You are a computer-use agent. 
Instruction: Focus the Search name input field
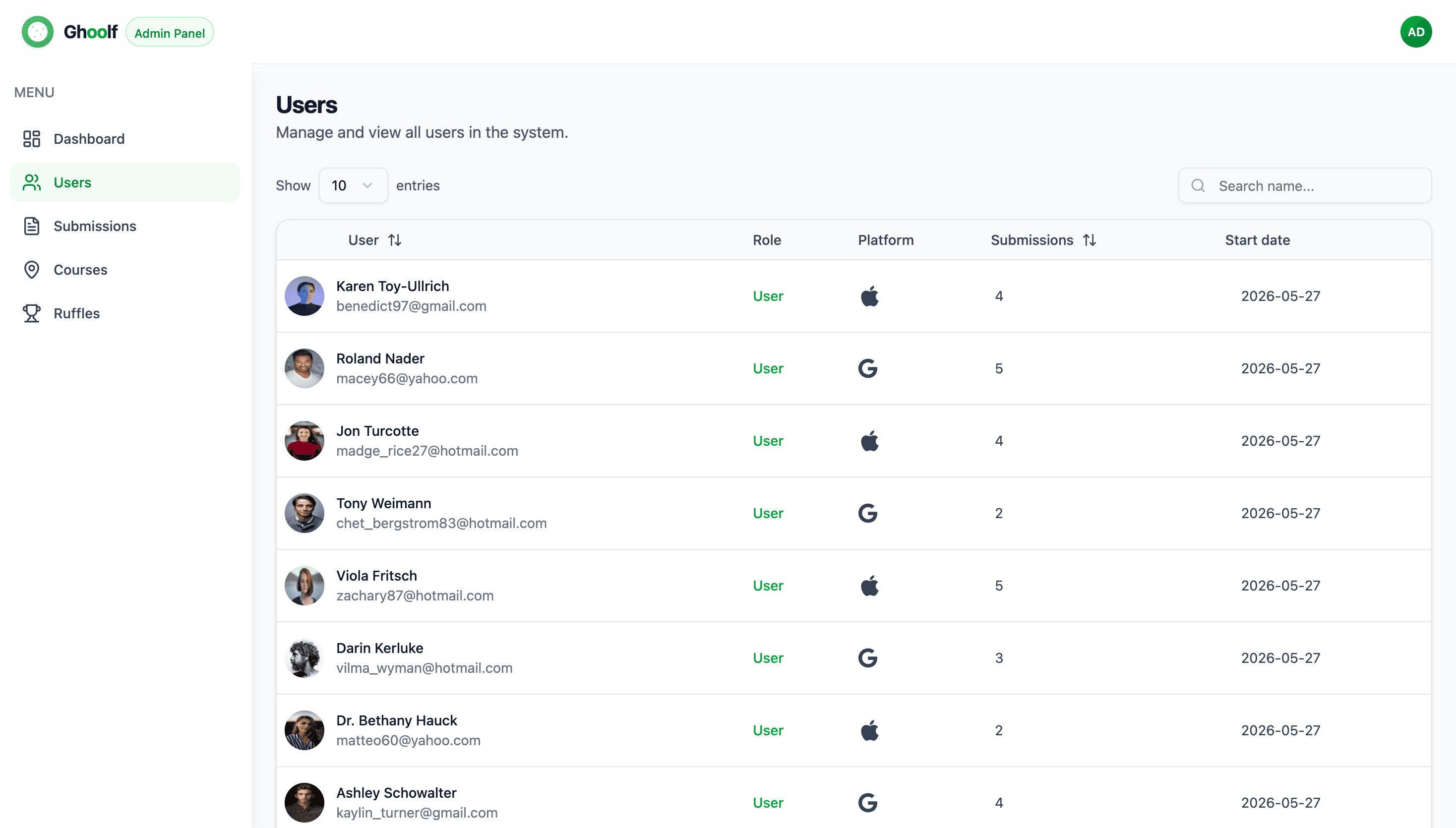pos(1305,185)
